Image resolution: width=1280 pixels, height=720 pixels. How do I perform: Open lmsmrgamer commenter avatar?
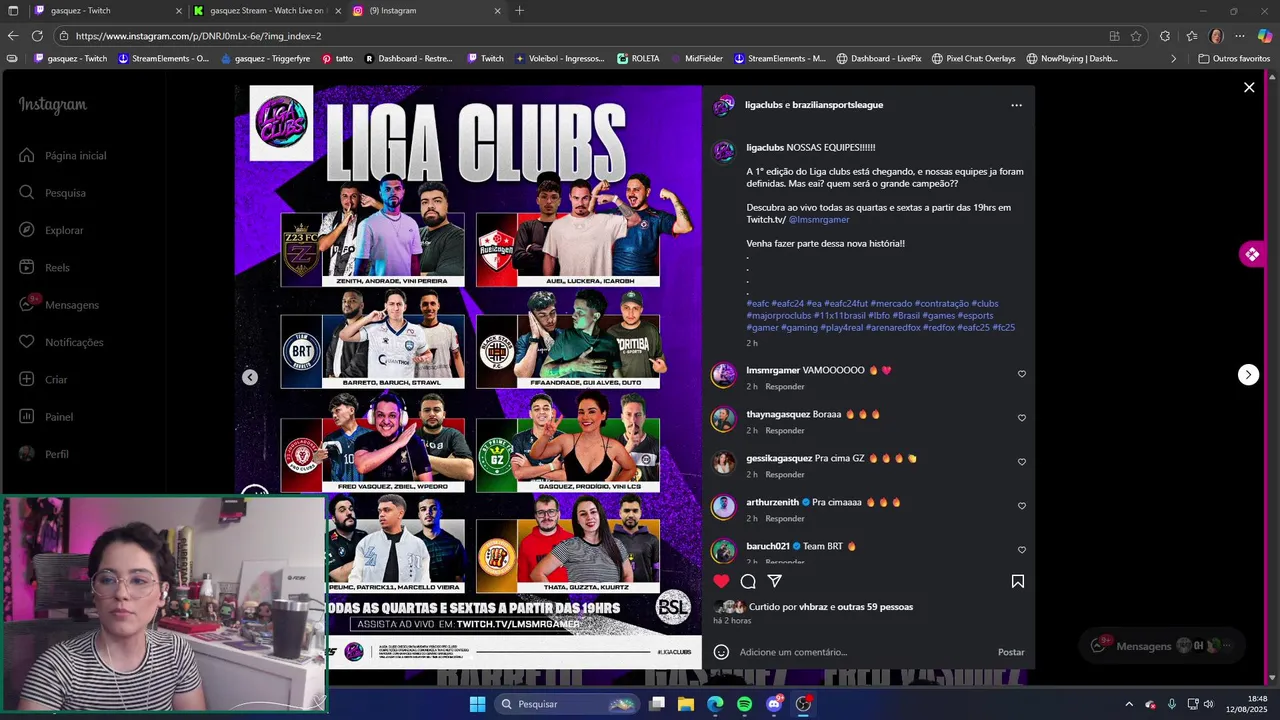point(723,375)
